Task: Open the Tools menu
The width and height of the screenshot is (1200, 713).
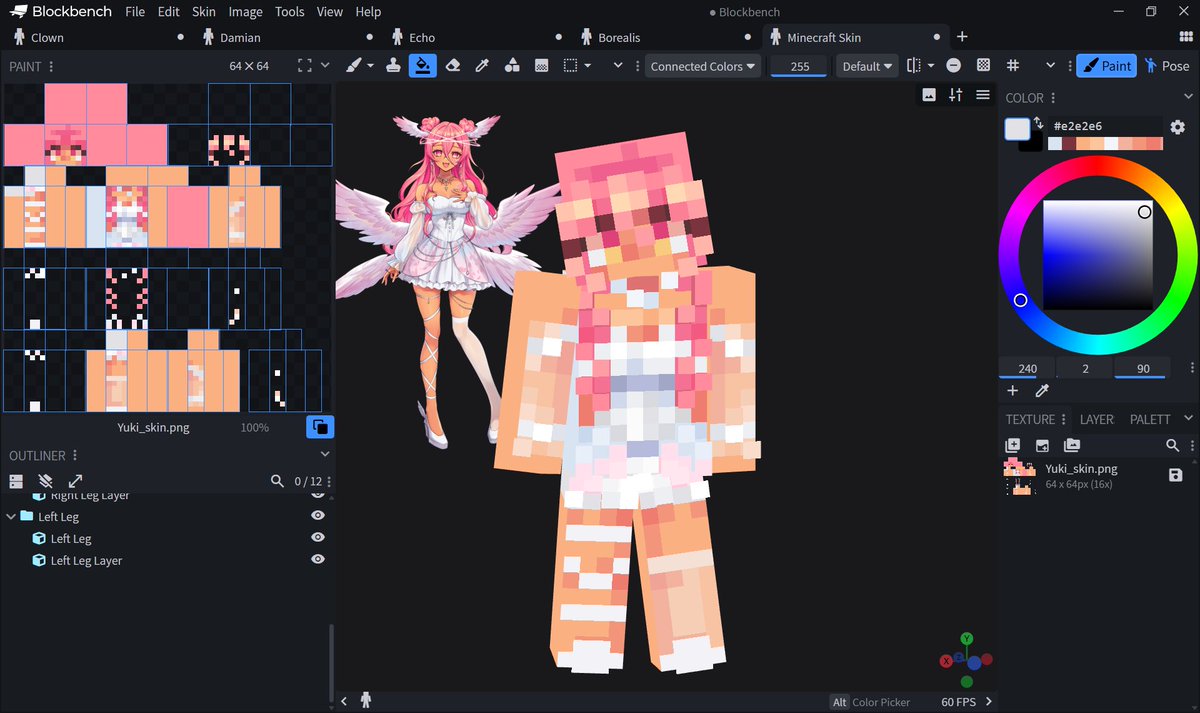Action: (289, 12)
